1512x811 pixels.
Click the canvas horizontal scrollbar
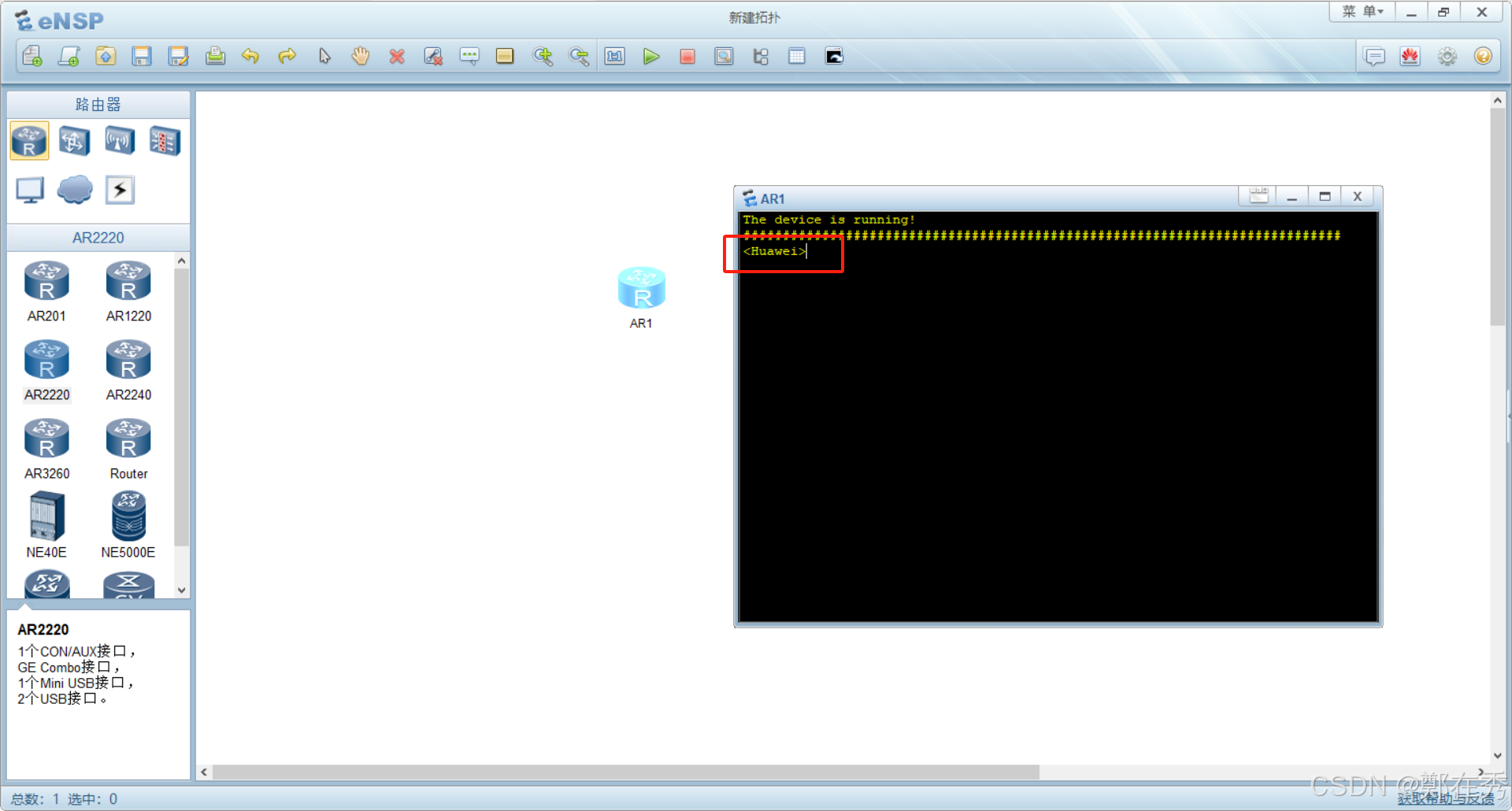pos(626,772)
